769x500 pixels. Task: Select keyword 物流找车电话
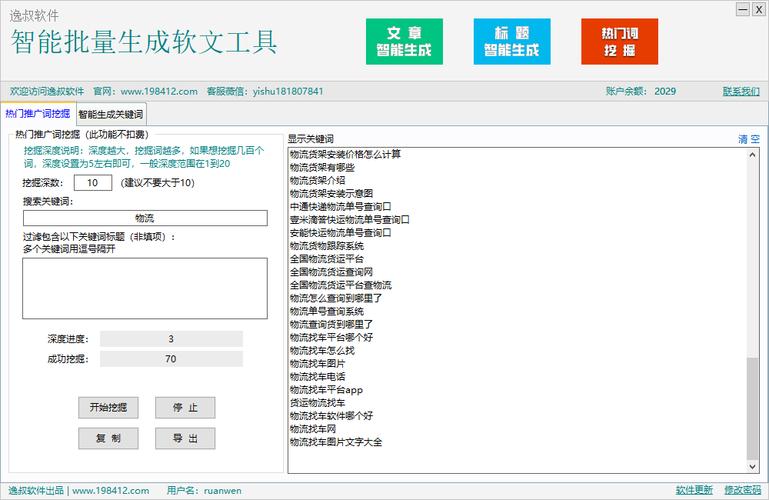317,376
